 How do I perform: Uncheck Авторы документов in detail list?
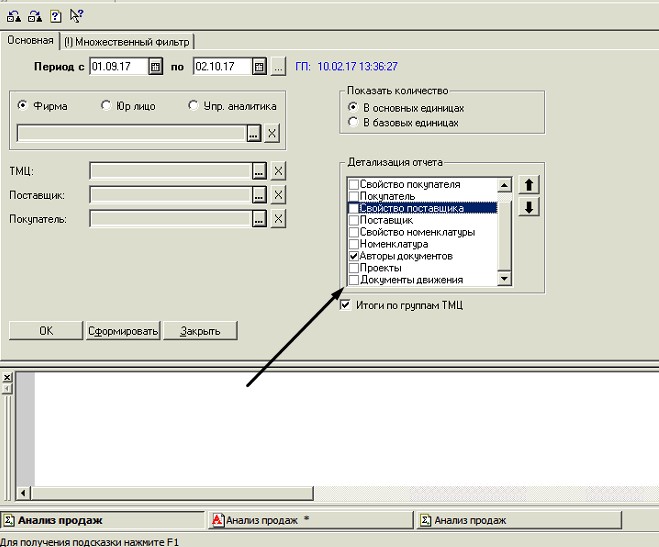click(x=354, y=256)
